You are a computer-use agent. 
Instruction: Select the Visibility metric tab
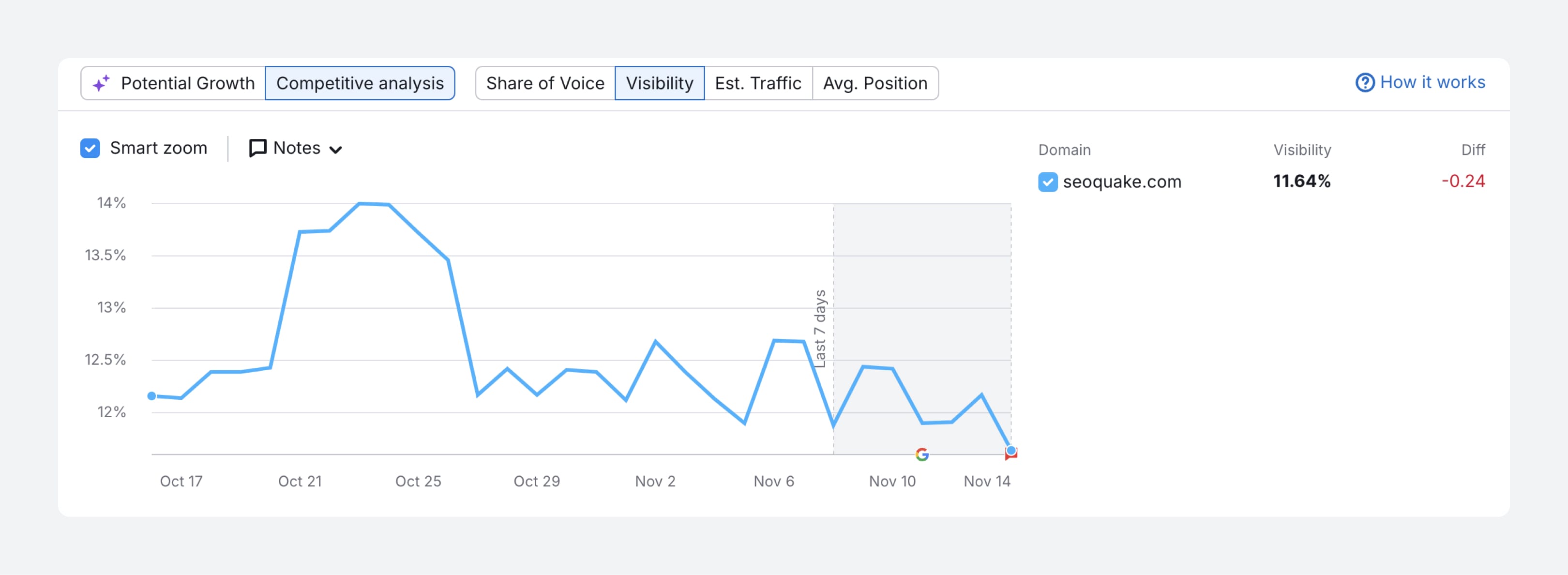(x=659, y=83)
